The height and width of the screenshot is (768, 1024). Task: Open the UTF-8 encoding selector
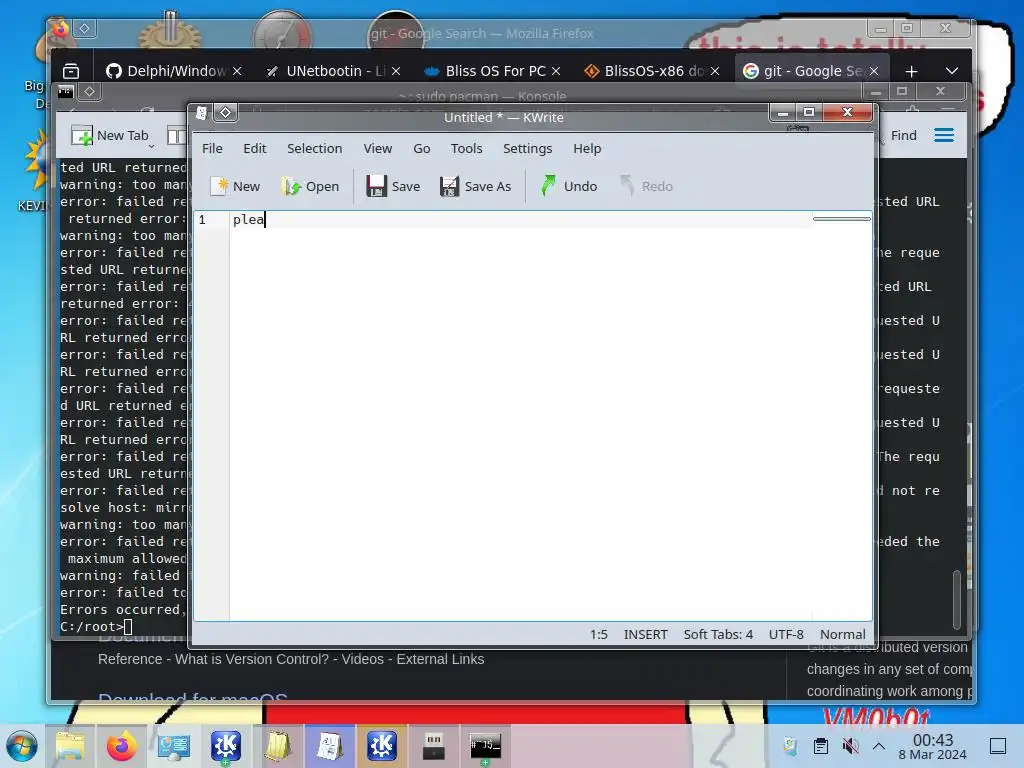(x=786, y=634)
